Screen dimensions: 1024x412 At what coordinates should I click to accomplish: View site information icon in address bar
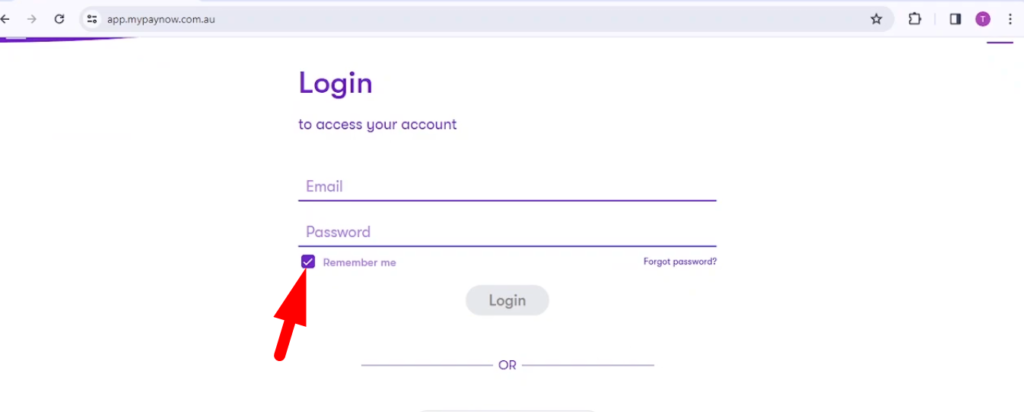[x=92, y=18]
